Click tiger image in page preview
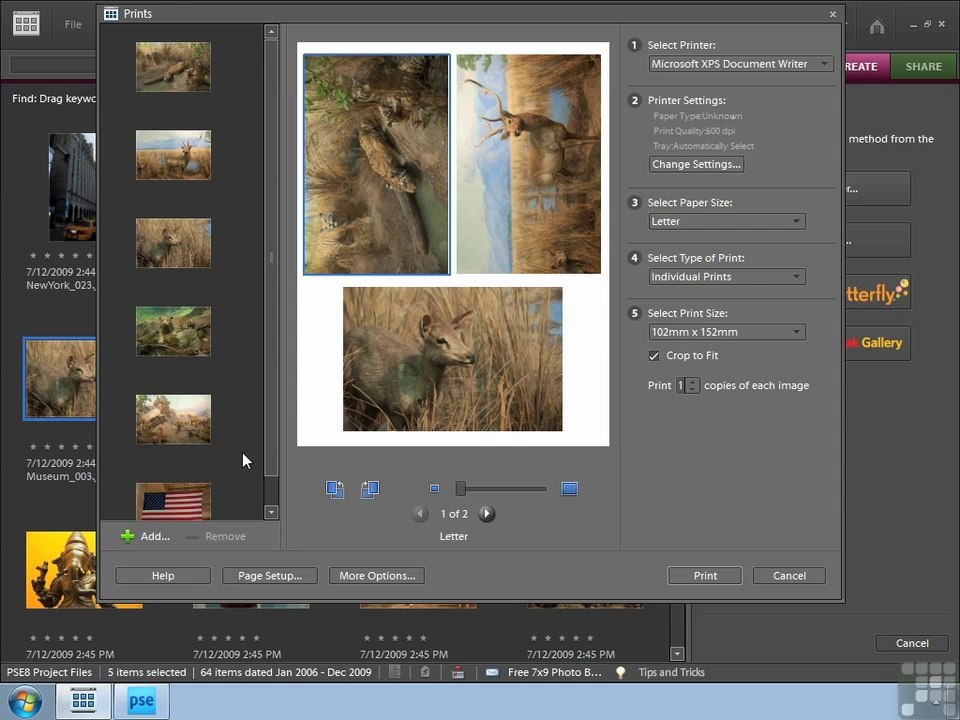The width and height of the screenshot is (960, 720). pos(377,164)
